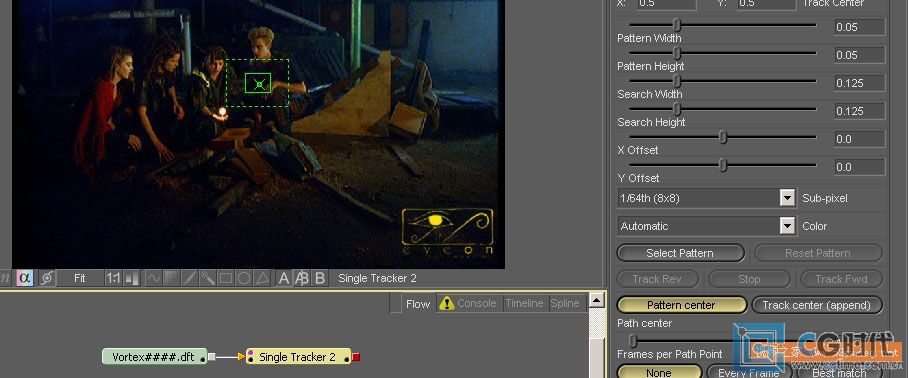Set viewer zoom to Fit
Screen dimensions: 908x378
tap(80, 278)
